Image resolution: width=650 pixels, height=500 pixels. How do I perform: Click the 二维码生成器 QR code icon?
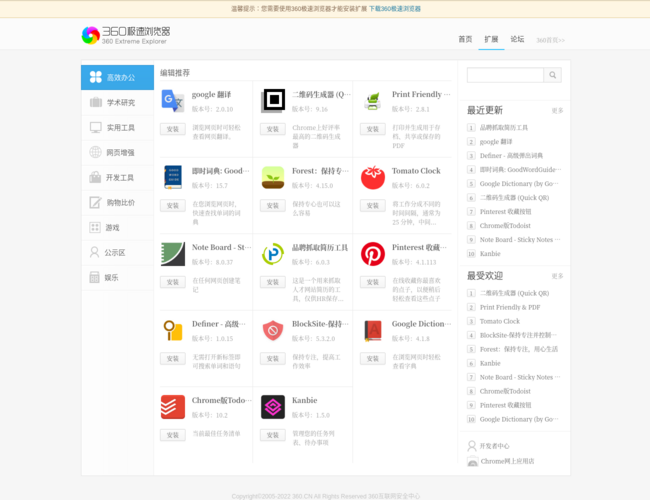click(x=273, y=101)
